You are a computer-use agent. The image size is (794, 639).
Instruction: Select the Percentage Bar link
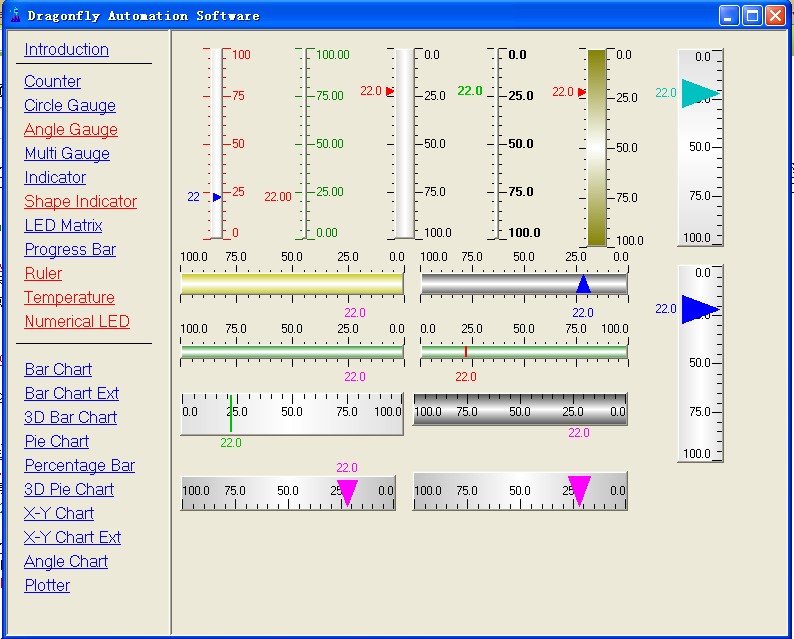[x=80, y=465]
